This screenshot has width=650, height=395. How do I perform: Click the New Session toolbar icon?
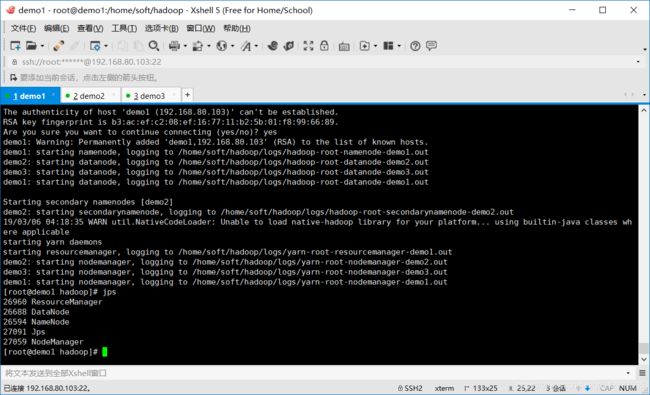pyautogui.click(x=15, y=46)
